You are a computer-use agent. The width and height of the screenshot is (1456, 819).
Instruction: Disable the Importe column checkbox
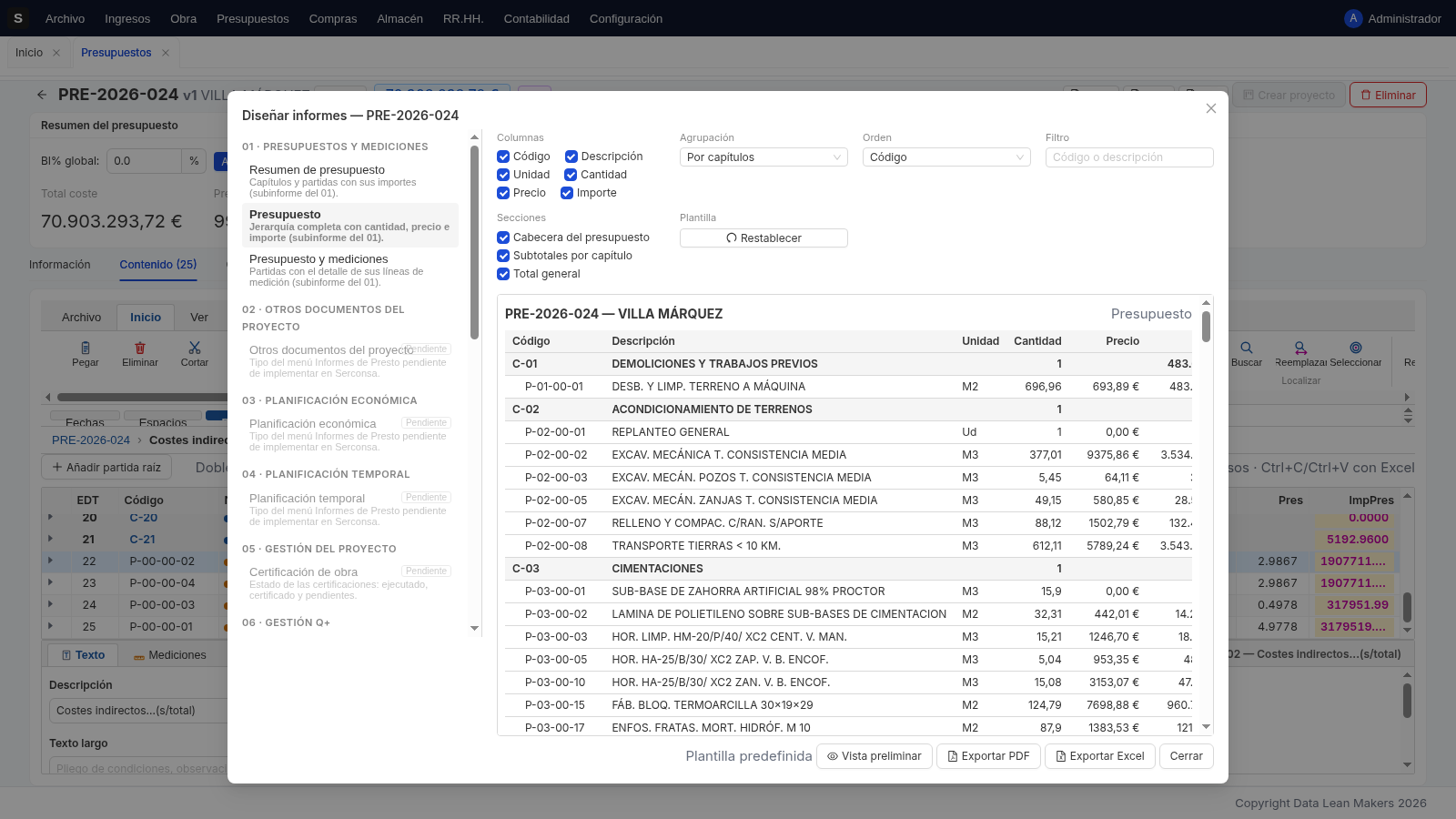coord(567,193)
